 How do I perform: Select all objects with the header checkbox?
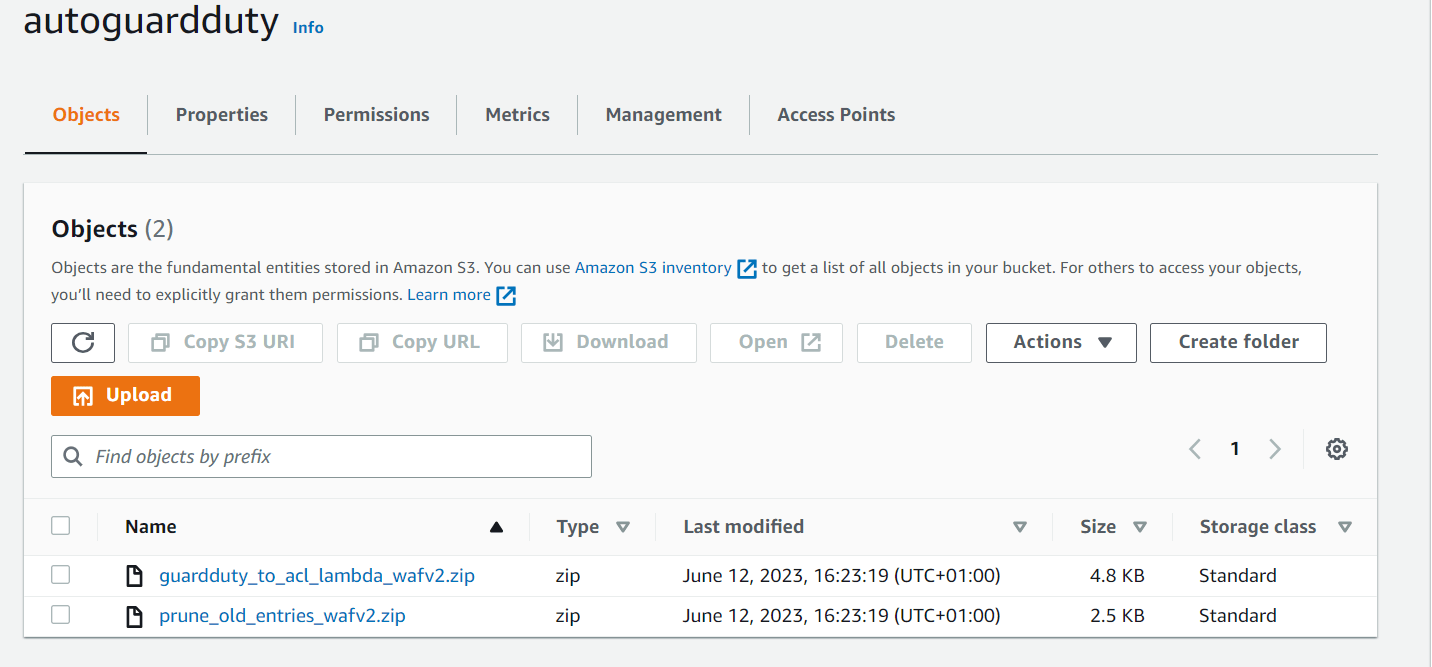(61, 525)
